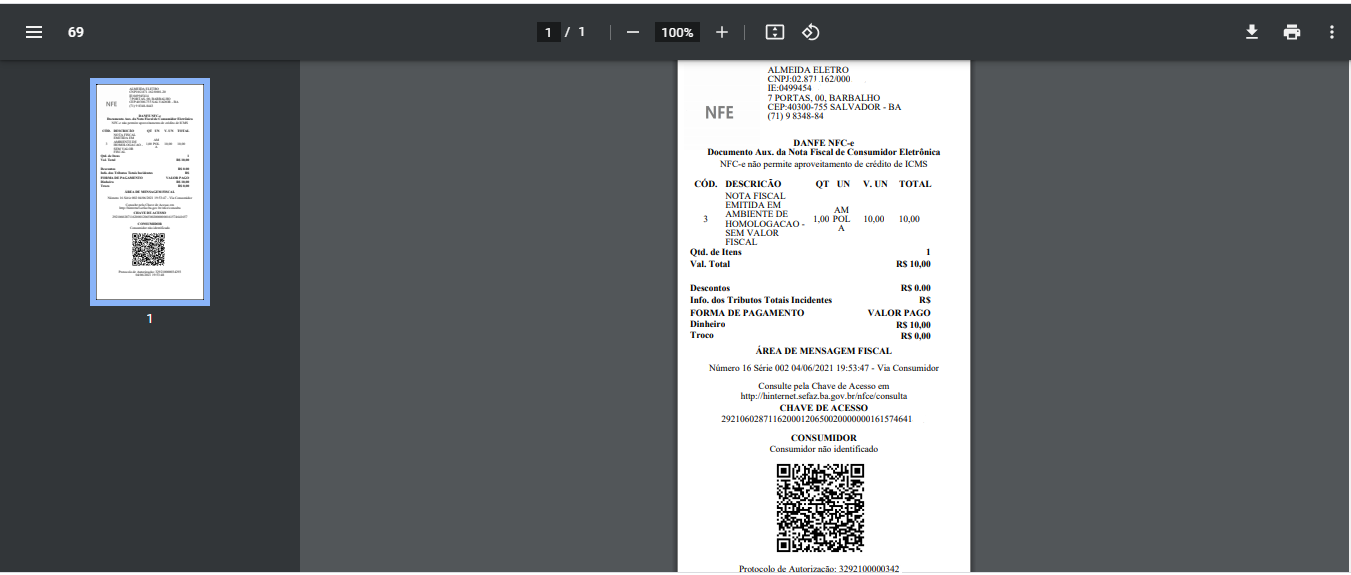The image size is (1351, 575).
Task: Click the zoom in plus icon
Action: [722, 32]
